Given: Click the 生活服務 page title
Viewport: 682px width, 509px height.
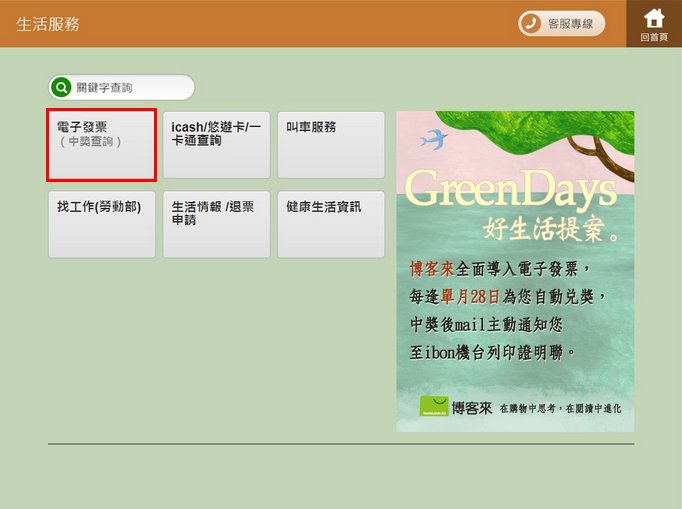Looking at the screenshot, I should pyautogui.click(x=48, y=24).
